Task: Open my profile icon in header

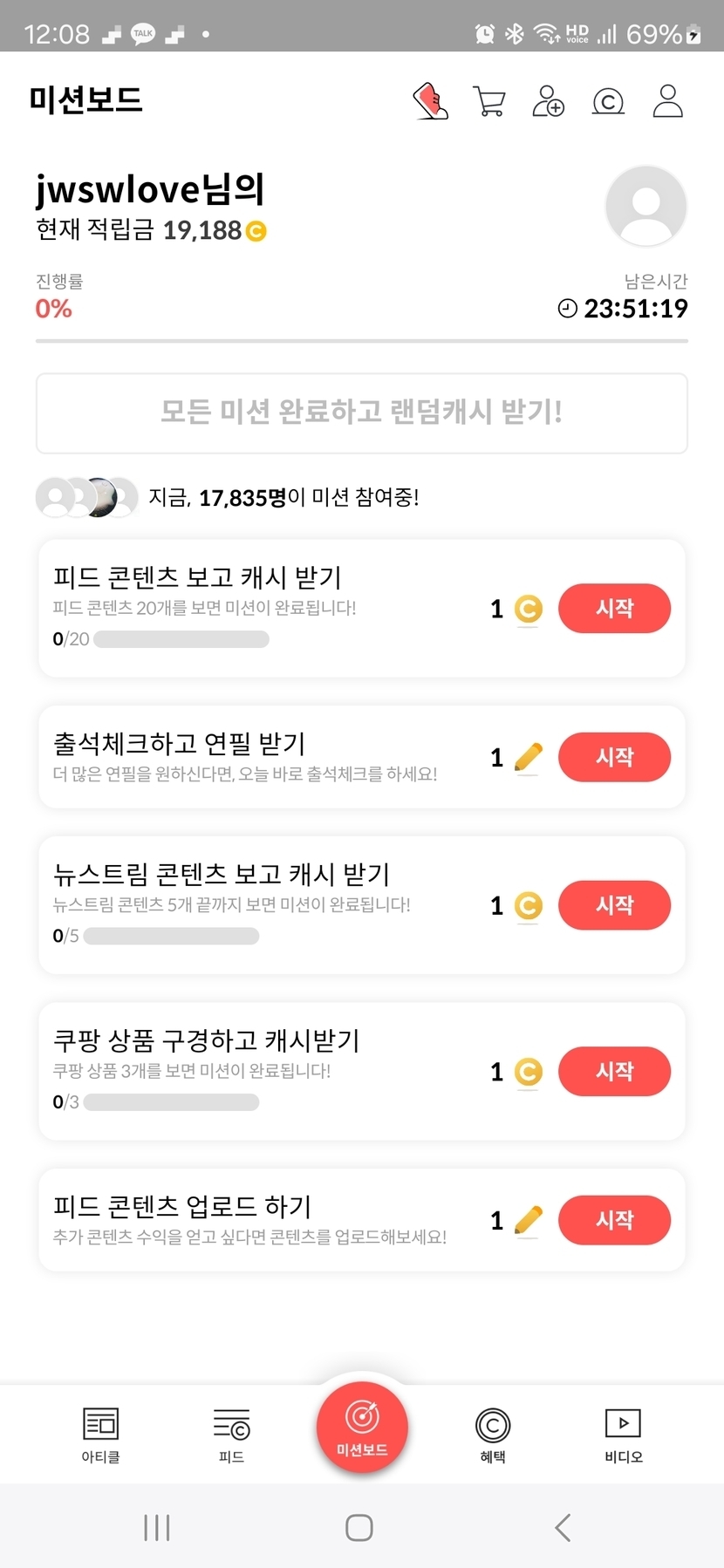Action: [667, 101]
